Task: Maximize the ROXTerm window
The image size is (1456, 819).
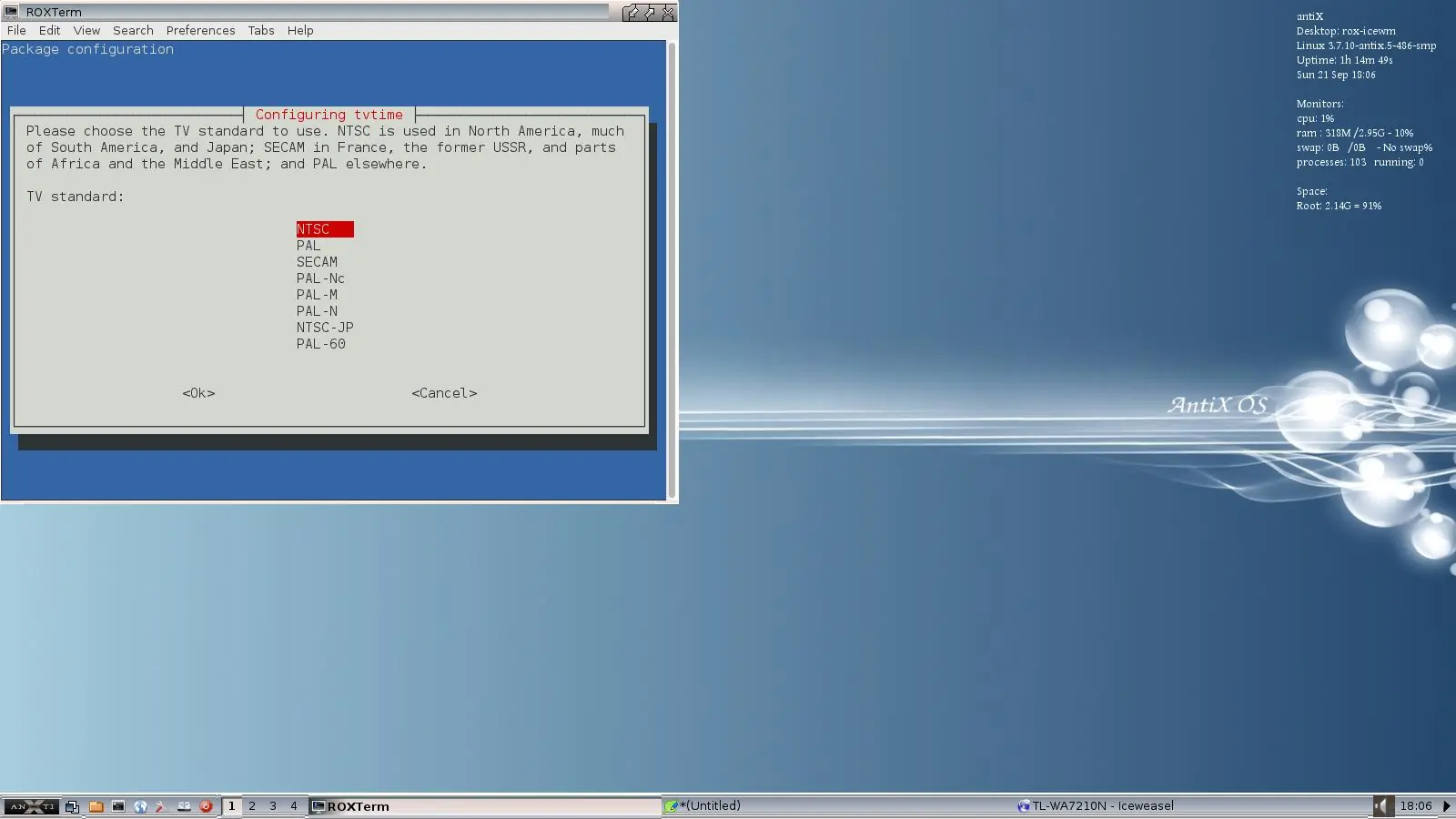Action: (650, 12)
